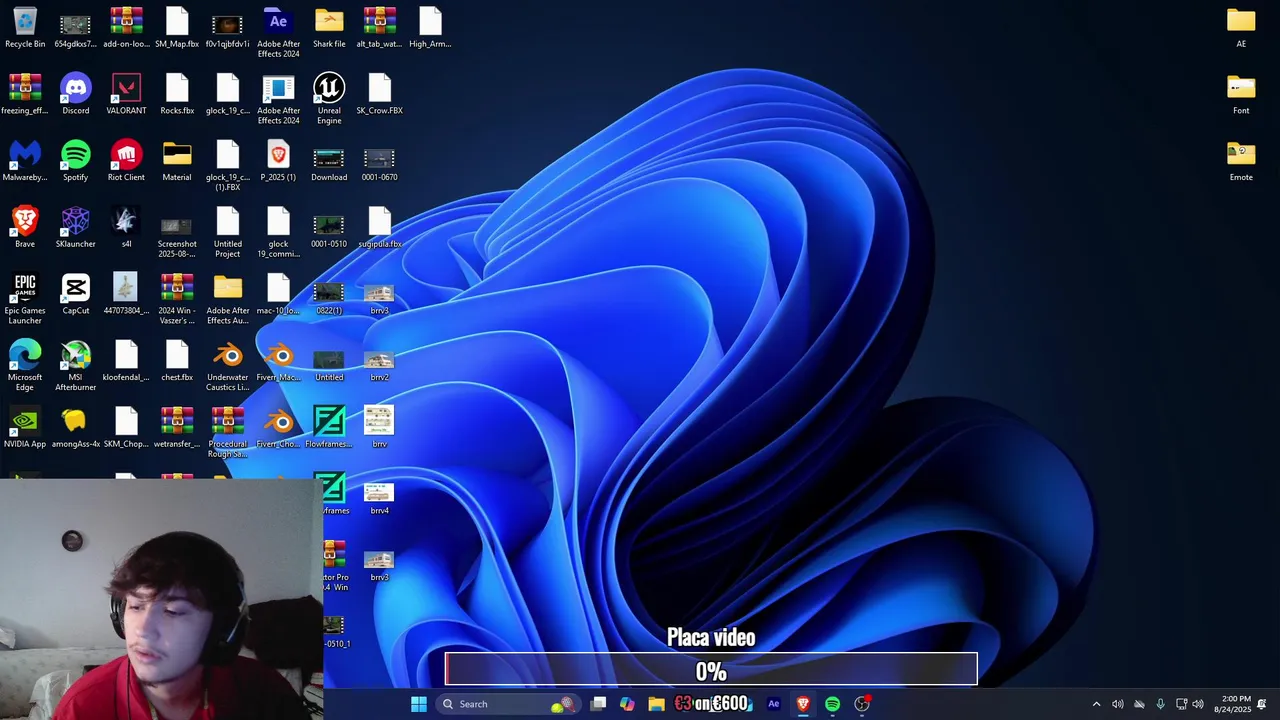1280x720 pixels.
Task: Select the CapCut desktop shortcut
Action: click(x=75, y=295)
